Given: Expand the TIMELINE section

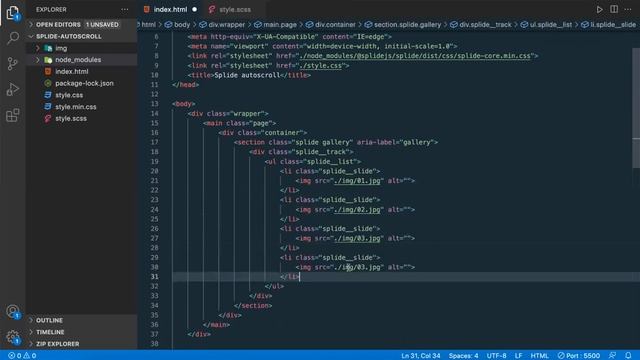Looking at the screenshot, I should [x=31, y=332].
